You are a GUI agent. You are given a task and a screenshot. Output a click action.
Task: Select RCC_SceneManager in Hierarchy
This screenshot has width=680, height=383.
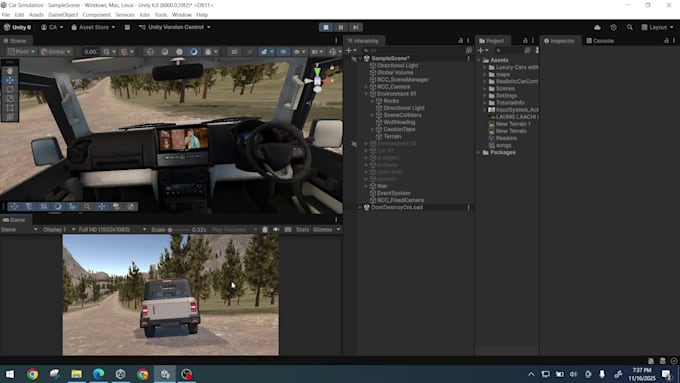pos(402,80)
